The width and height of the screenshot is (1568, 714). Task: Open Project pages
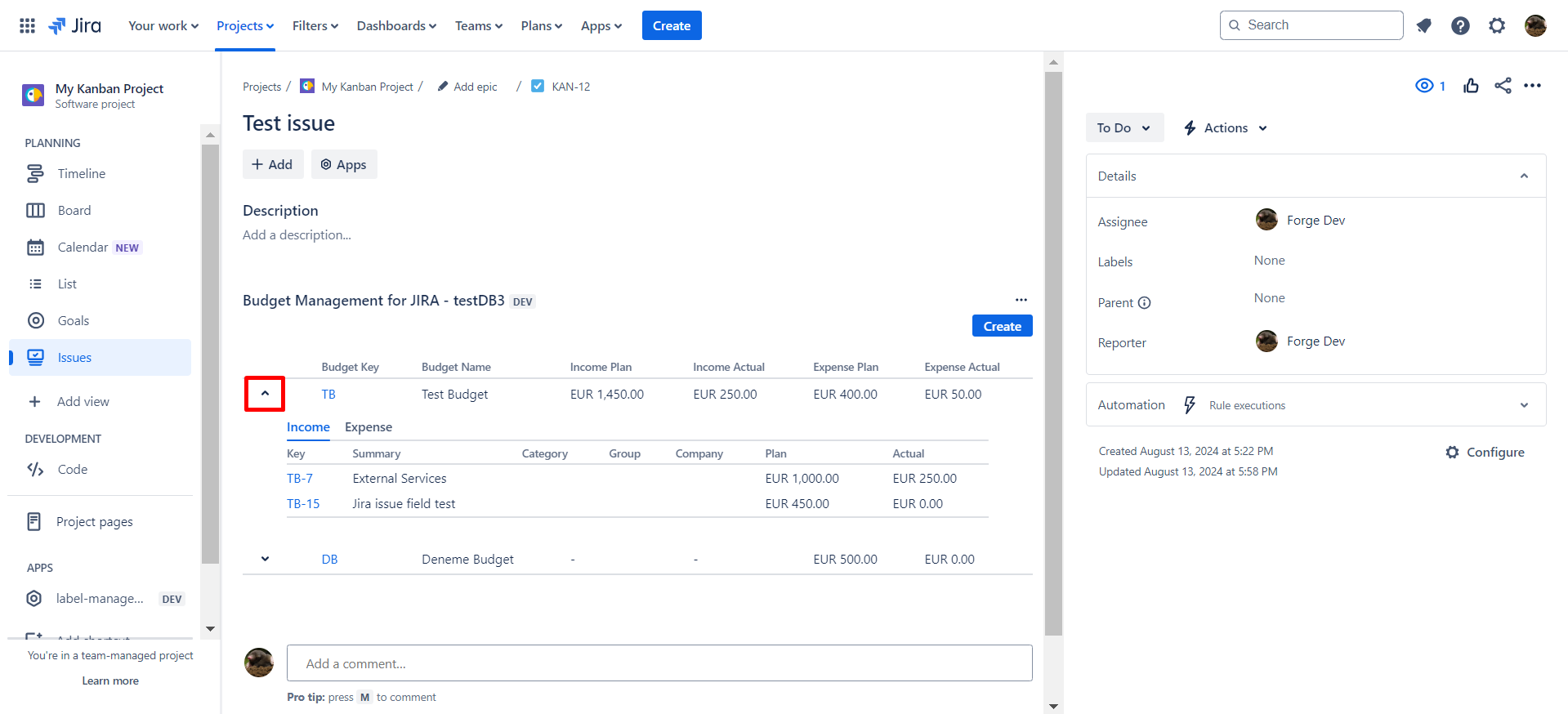(100, 521)
